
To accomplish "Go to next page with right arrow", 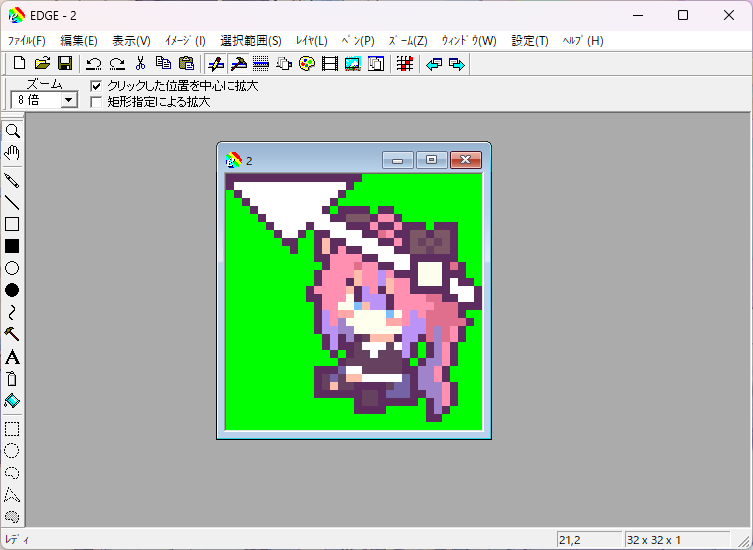I will (457, 63).
